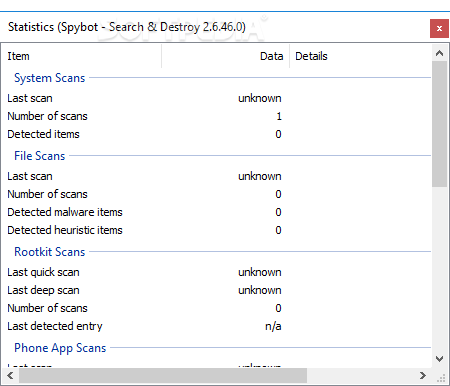Click the 'unknown' value beside Last deep scan

260,290
